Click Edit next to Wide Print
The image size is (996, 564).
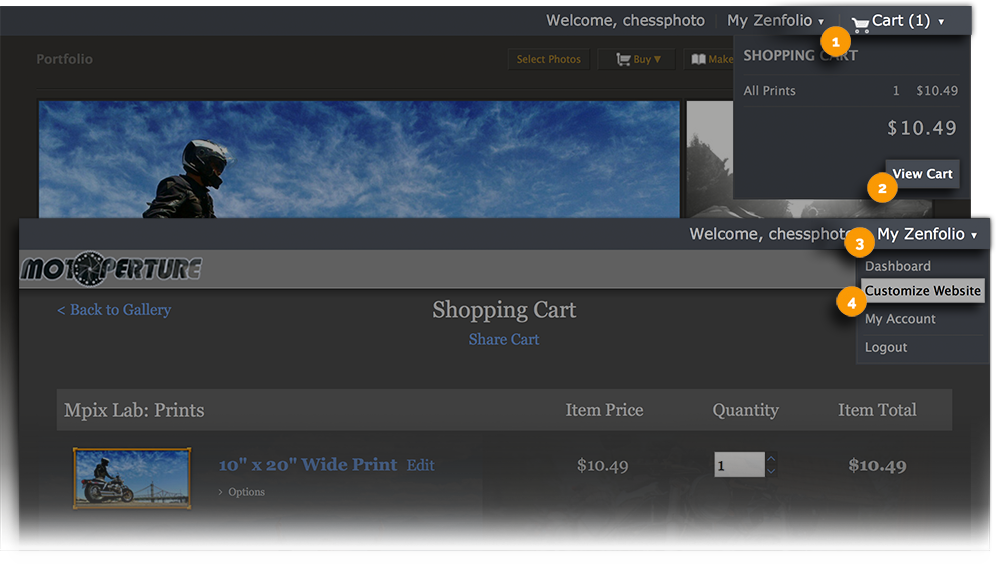421,466
